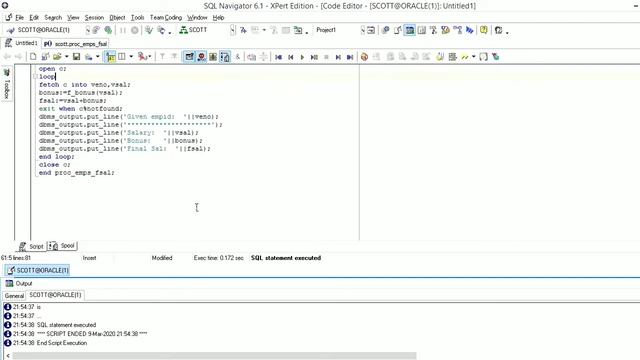Select the Spool tab
640x360 pixels.
point(62,246)
